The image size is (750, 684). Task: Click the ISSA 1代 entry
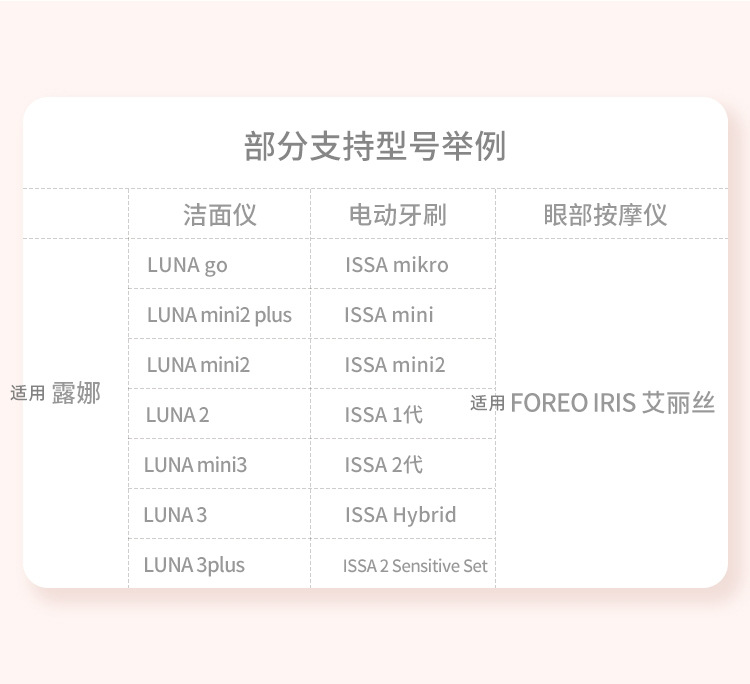pos(384,414)
